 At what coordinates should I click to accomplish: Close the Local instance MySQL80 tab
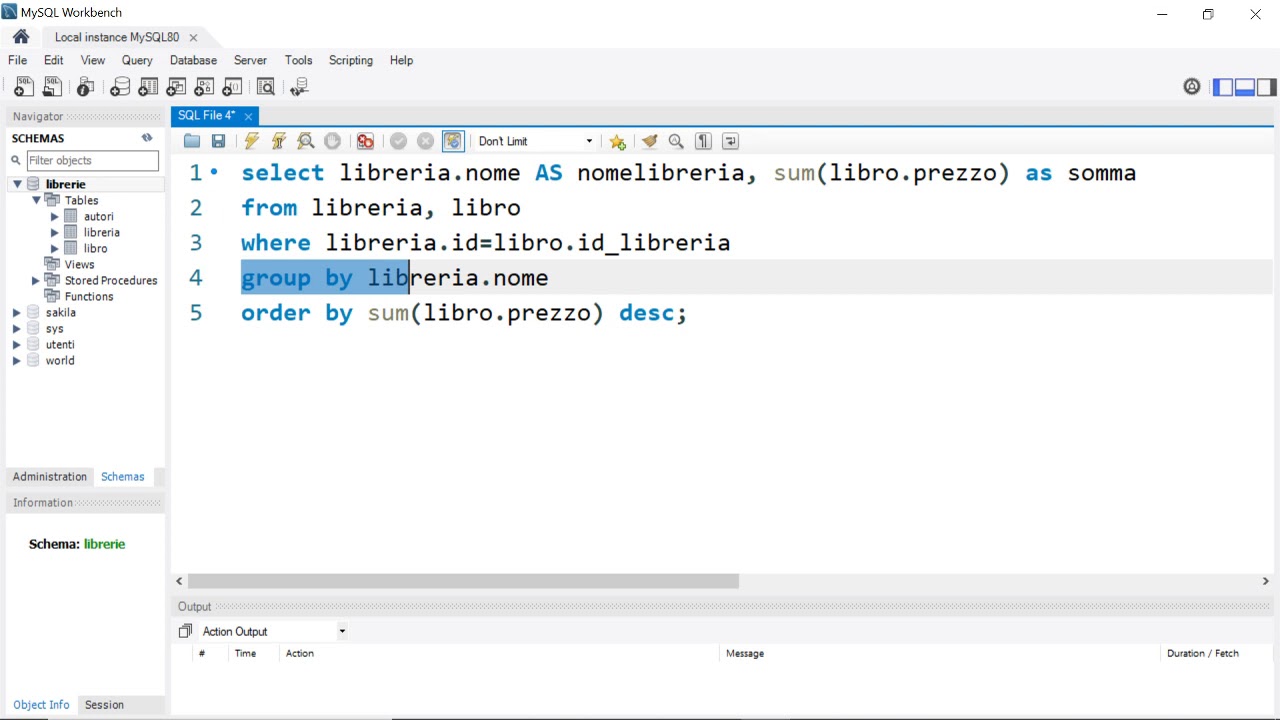pos(193,37)
